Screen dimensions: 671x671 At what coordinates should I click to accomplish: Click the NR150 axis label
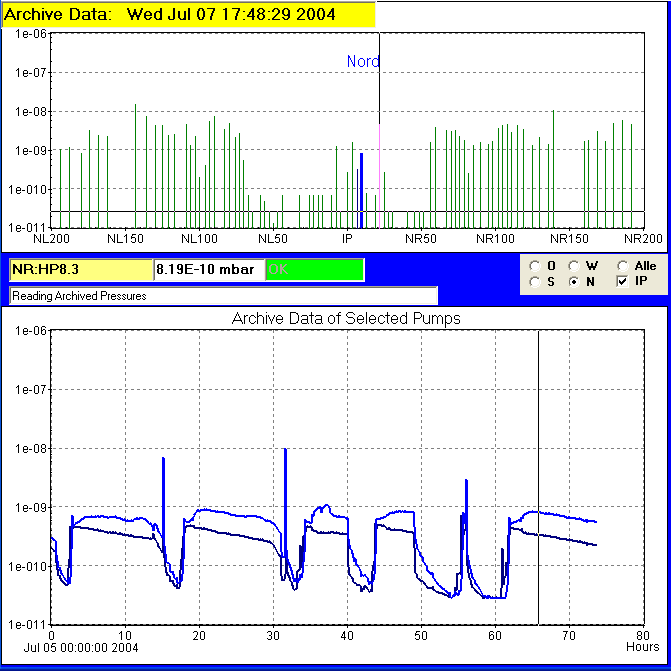[x=569, y=239]
